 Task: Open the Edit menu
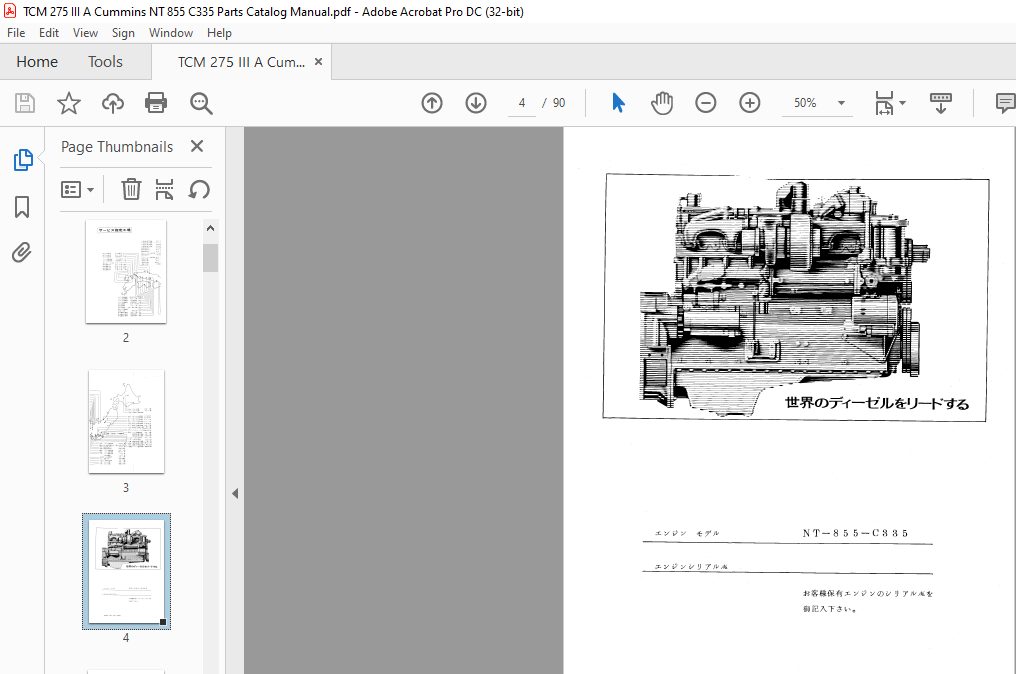point(49,32)
